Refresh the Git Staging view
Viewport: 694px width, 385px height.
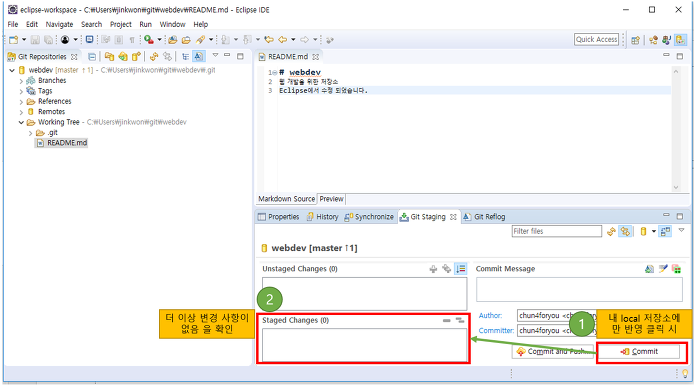(x=611, y=231)
